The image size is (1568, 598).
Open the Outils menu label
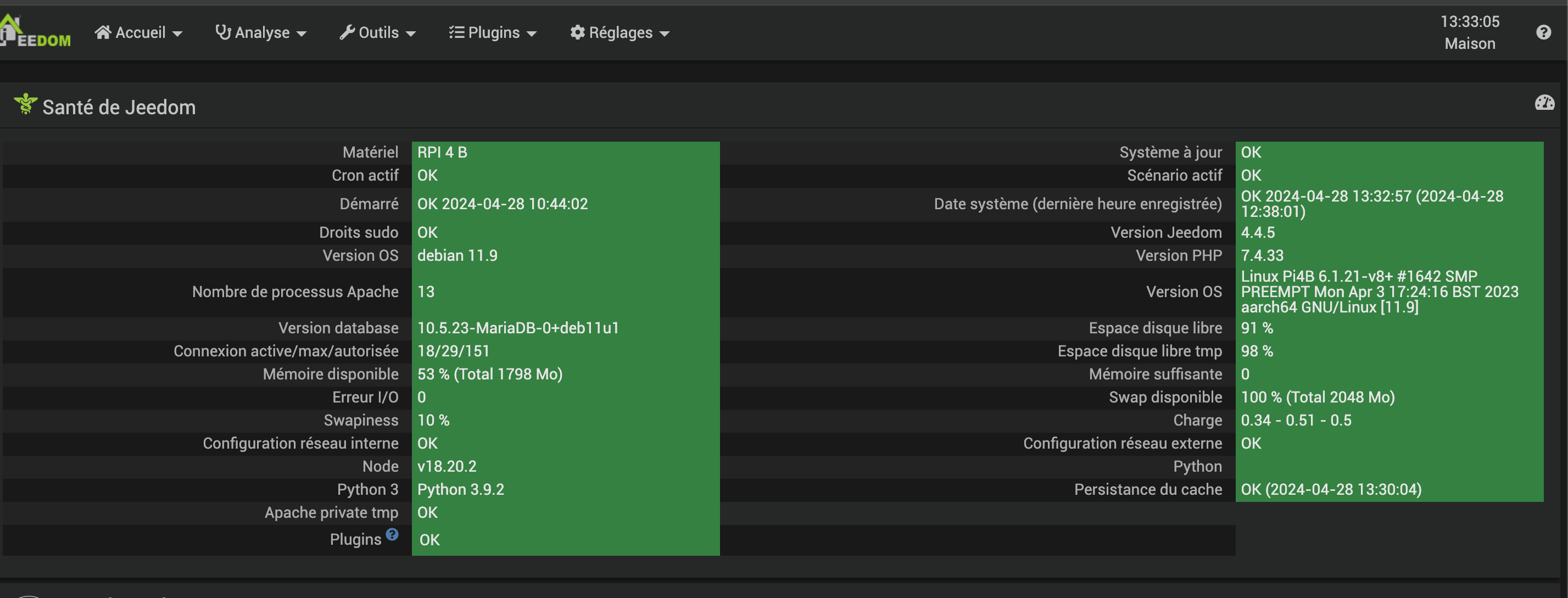[x=378, y=32]
